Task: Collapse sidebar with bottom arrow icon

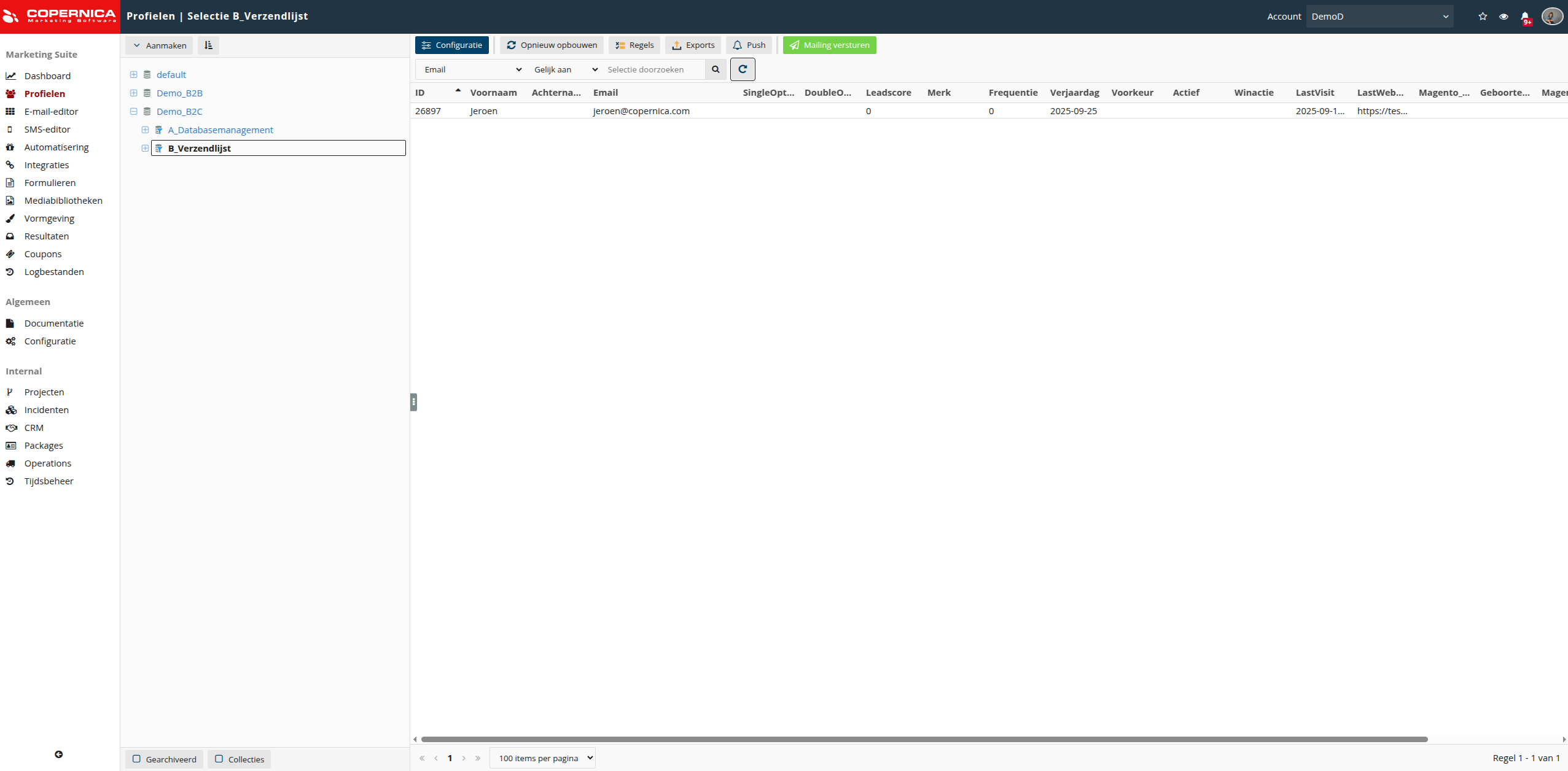Action: [59, 754]
